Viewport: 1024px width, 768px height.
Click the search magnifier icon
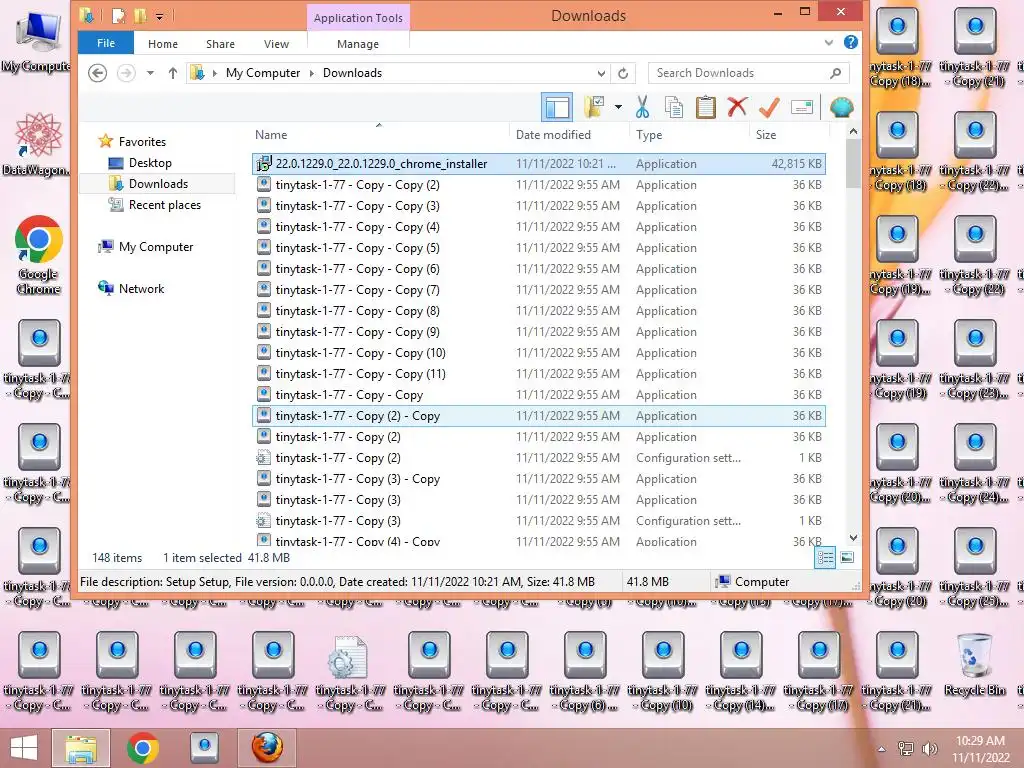point(835,73)
